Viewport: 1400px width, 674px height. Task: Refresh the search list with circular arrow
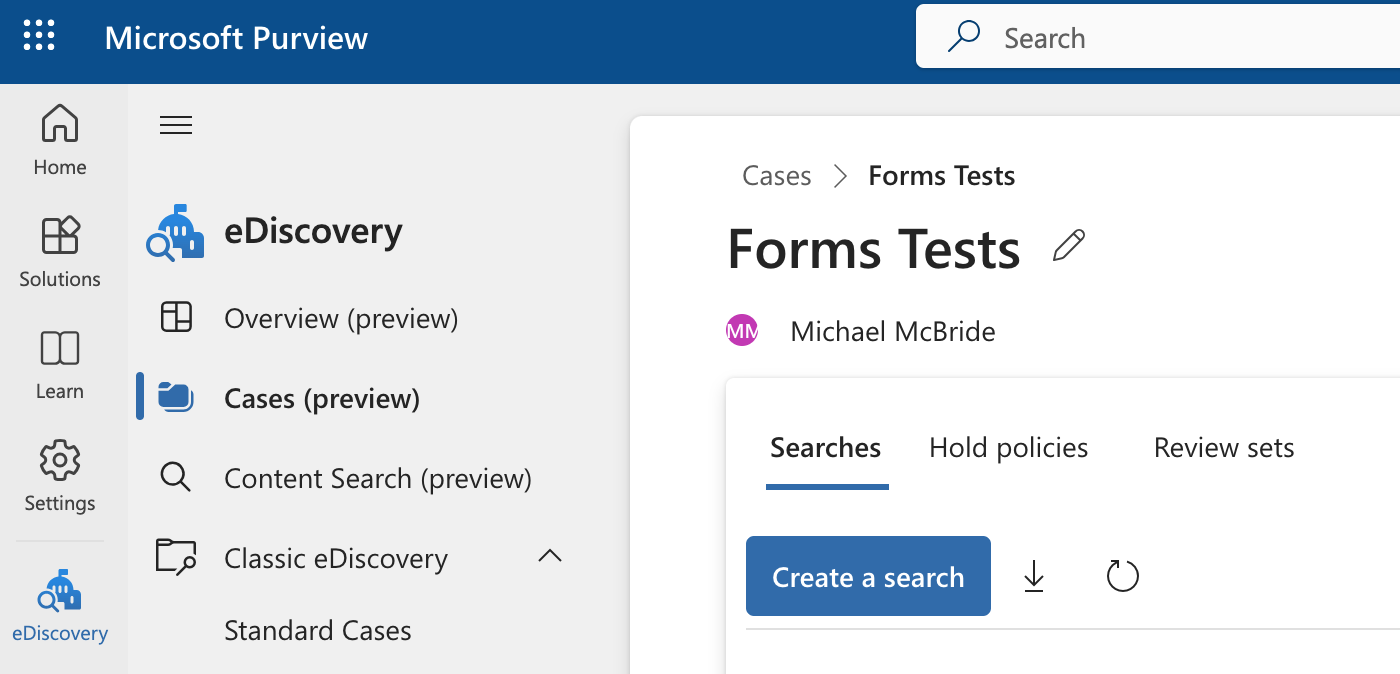click(1123, 576)
